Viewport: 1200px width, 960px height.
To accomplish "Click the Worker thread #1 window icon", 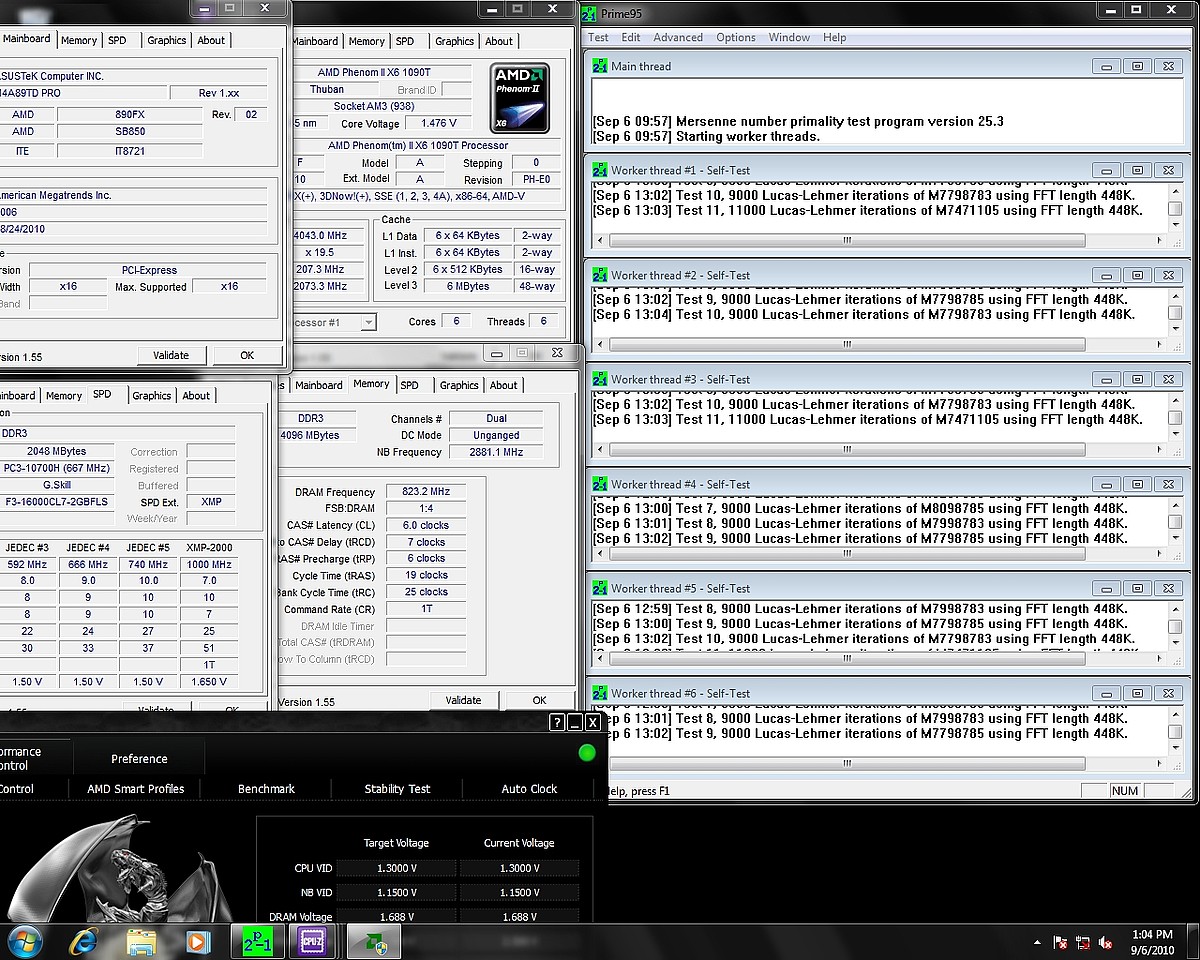I will click(600, 170).
